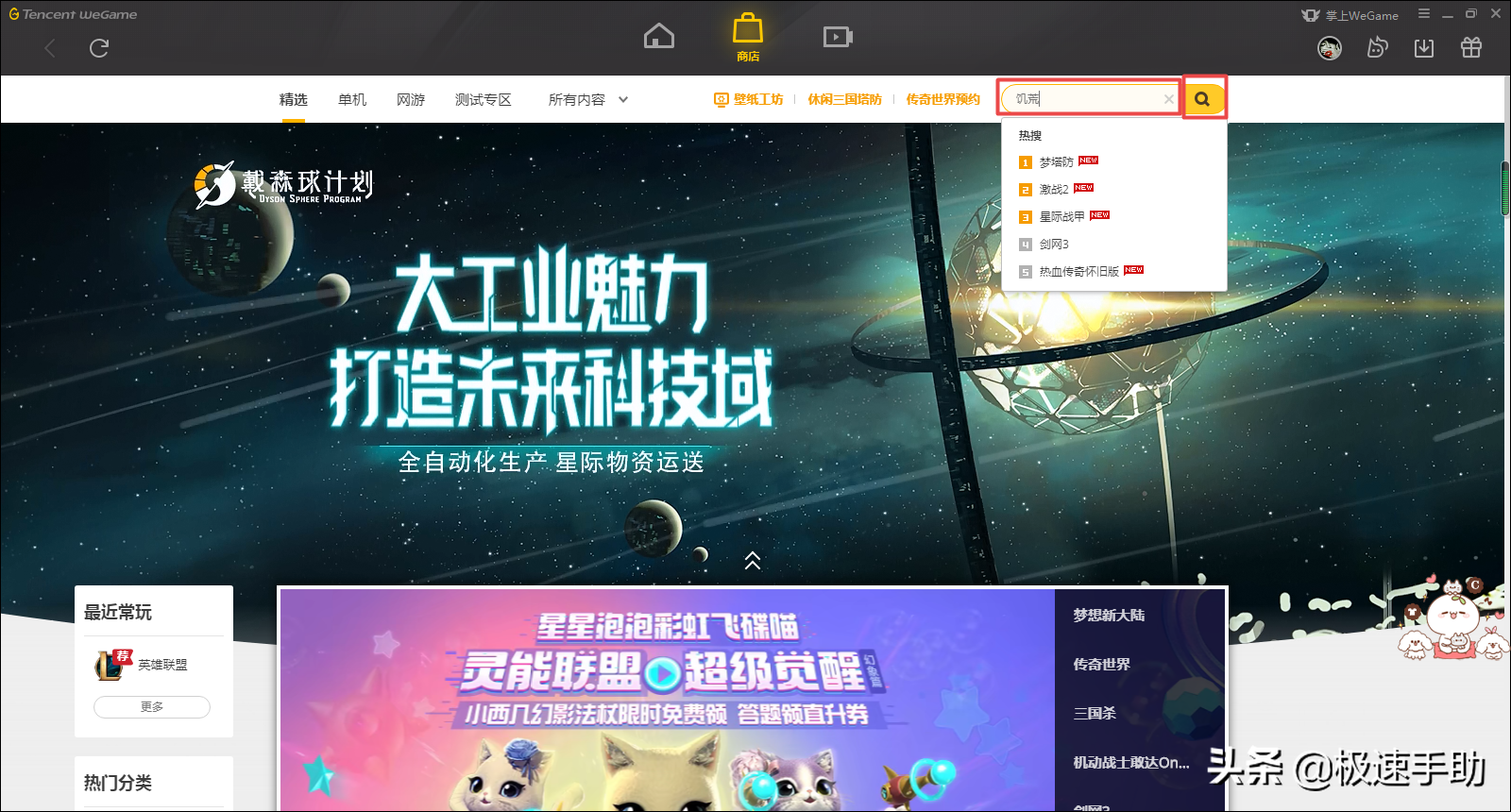Select 星际战甲 from hot searches
Screen dimensions: 1511x812
pyautogui.click(x=1061, y=217)
